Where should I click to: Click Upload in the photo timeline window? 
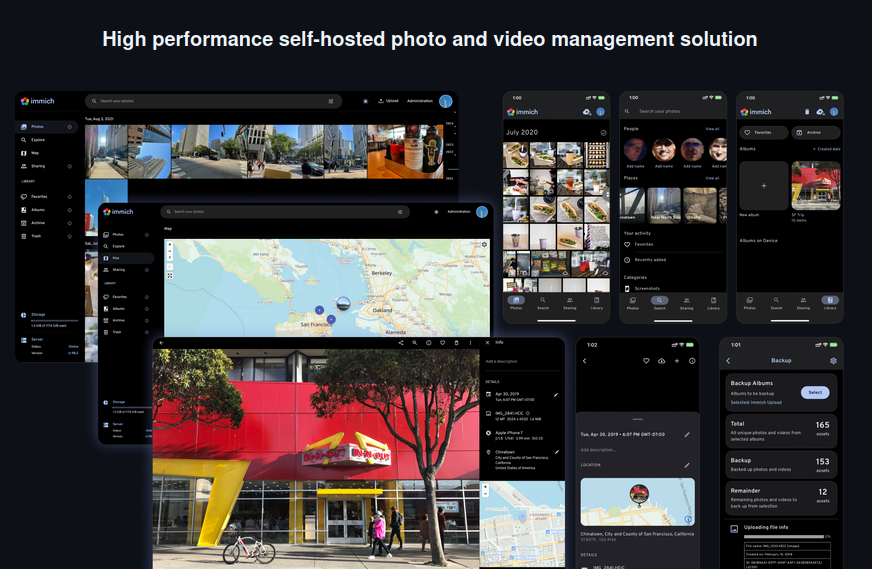tap(388, 101)
